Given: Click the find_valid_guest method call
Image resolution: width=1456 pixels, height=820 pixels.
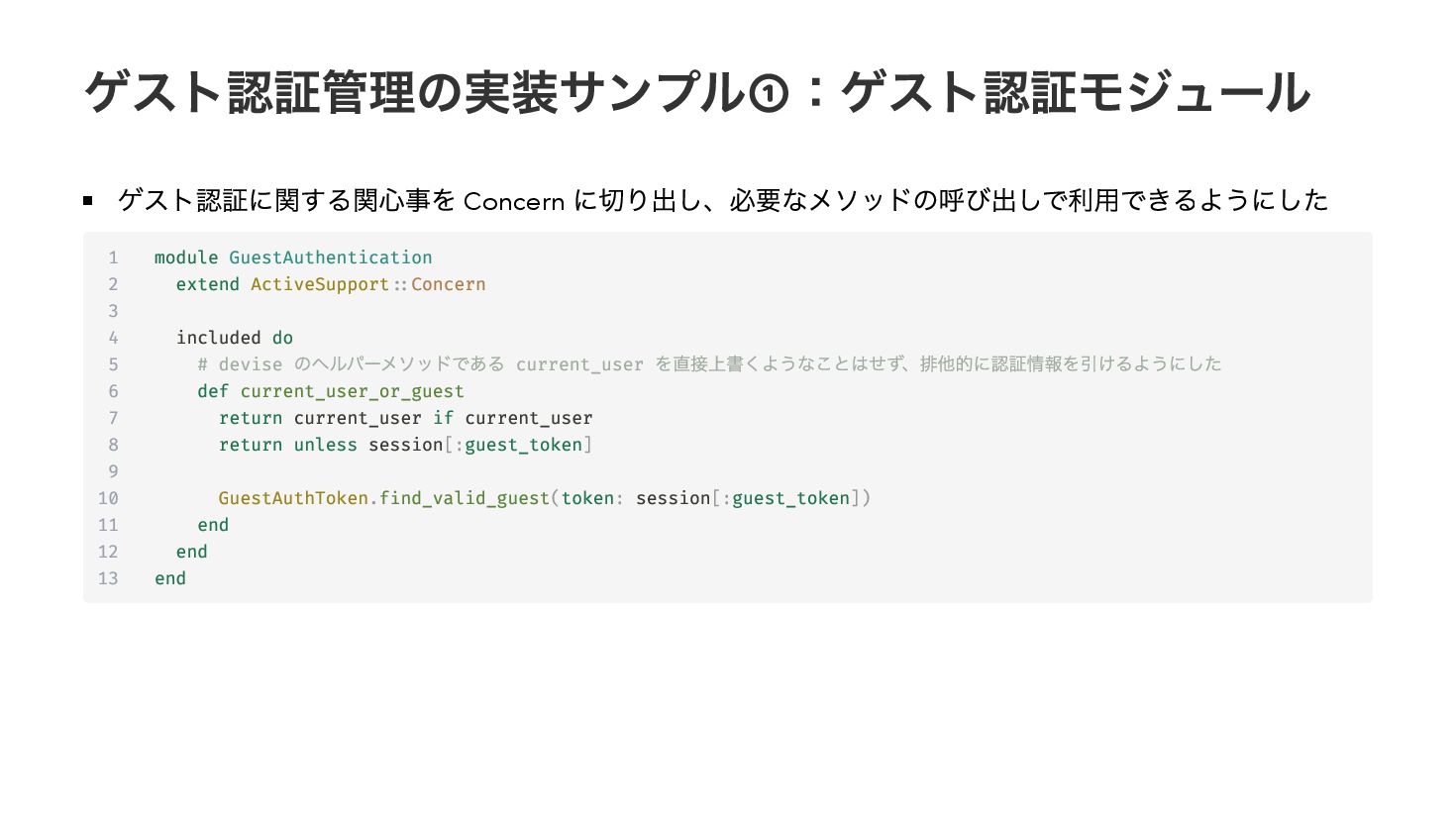Looking at the screenshot, I should (x=465, y=498).
